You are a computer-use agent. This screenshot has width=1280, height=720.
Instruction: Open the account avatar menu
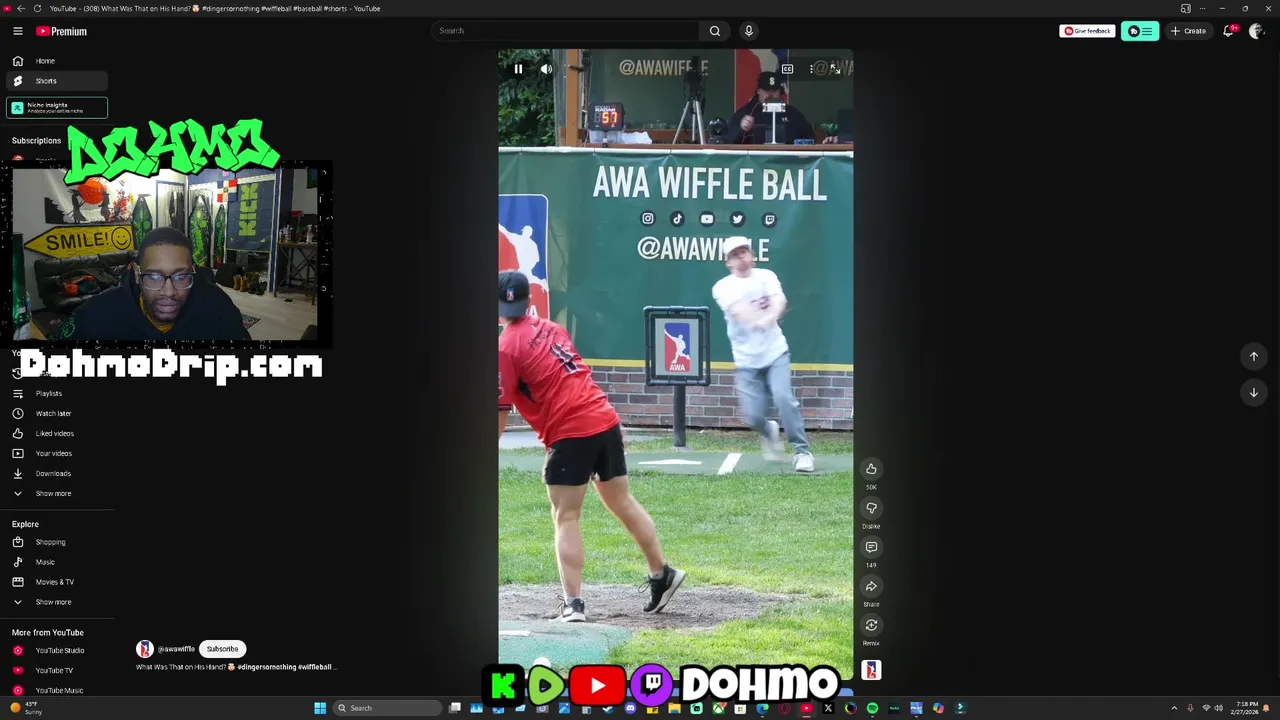coord(1257,31)
